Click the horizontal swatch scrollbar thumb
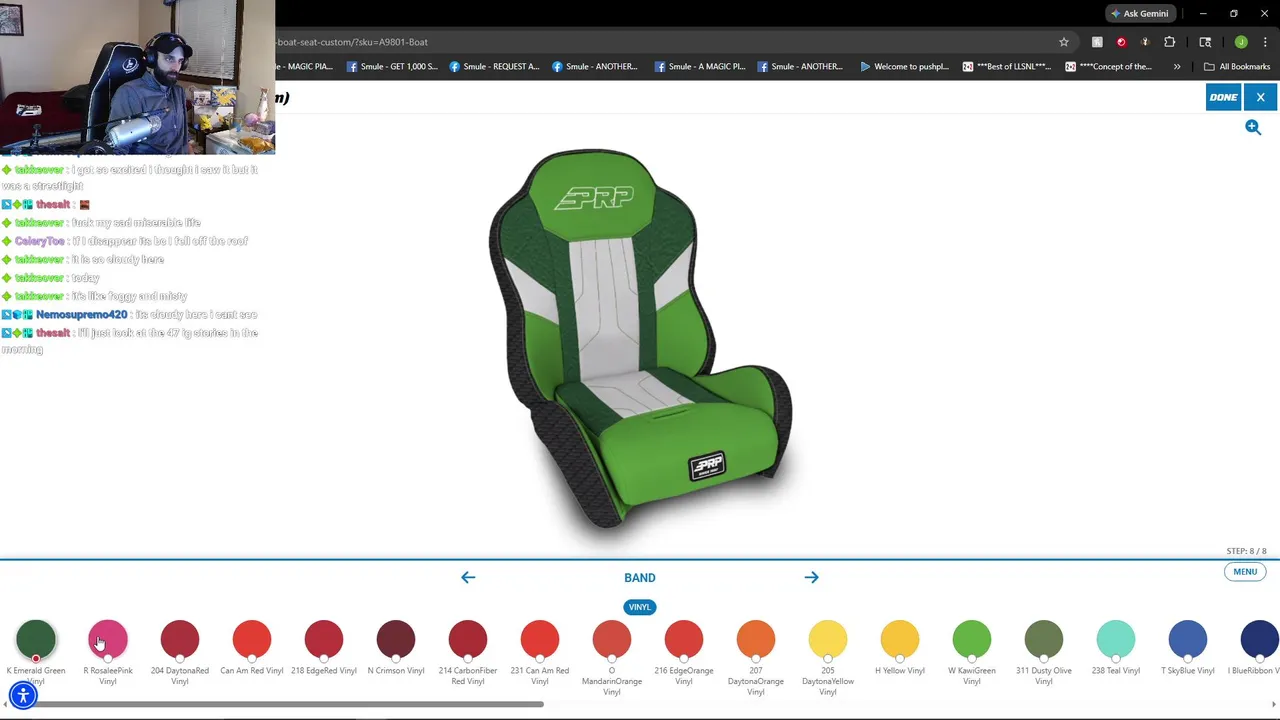 (276, 705)
